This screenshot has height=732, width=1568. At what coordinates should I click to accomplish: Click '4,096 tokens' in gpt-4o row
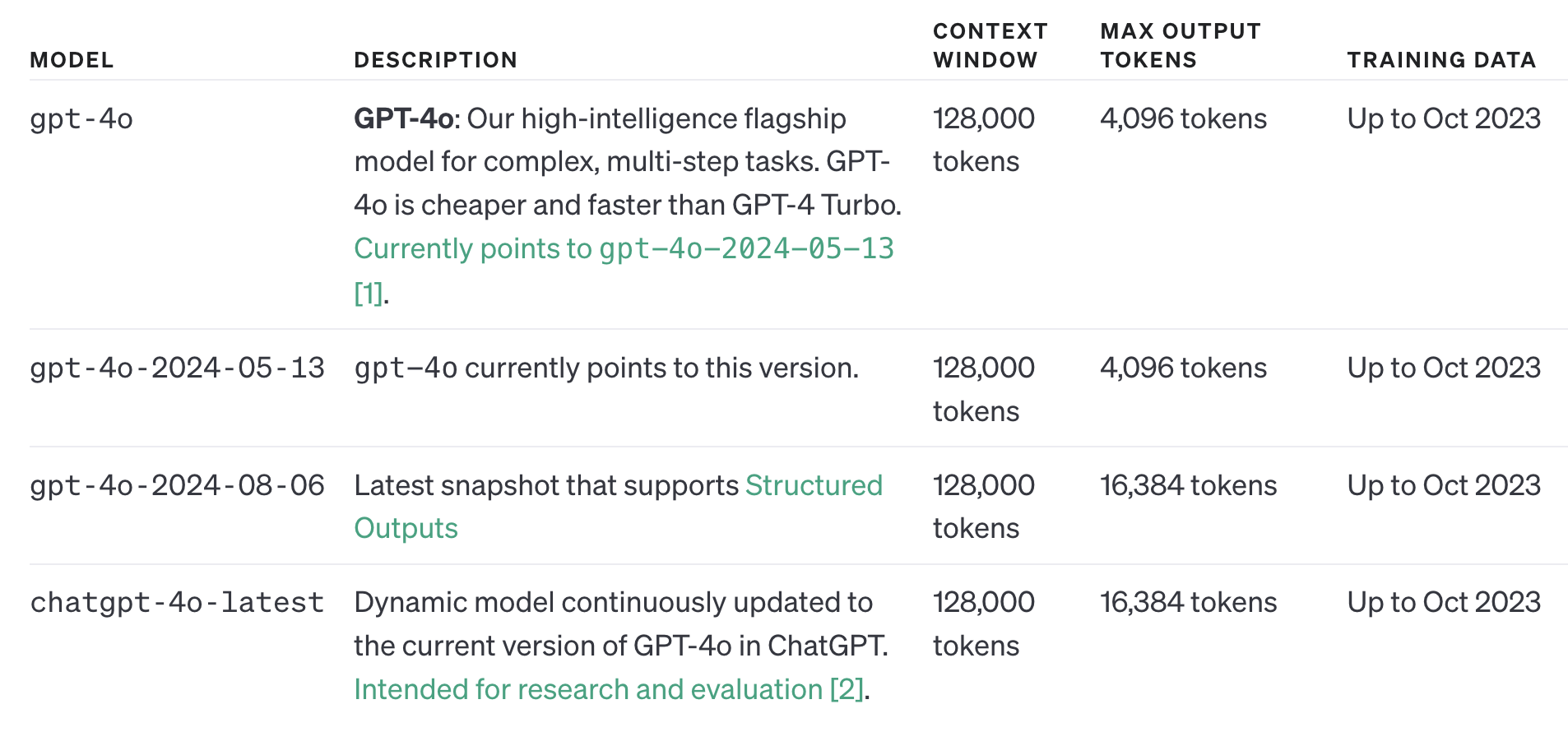point(1183,119)
